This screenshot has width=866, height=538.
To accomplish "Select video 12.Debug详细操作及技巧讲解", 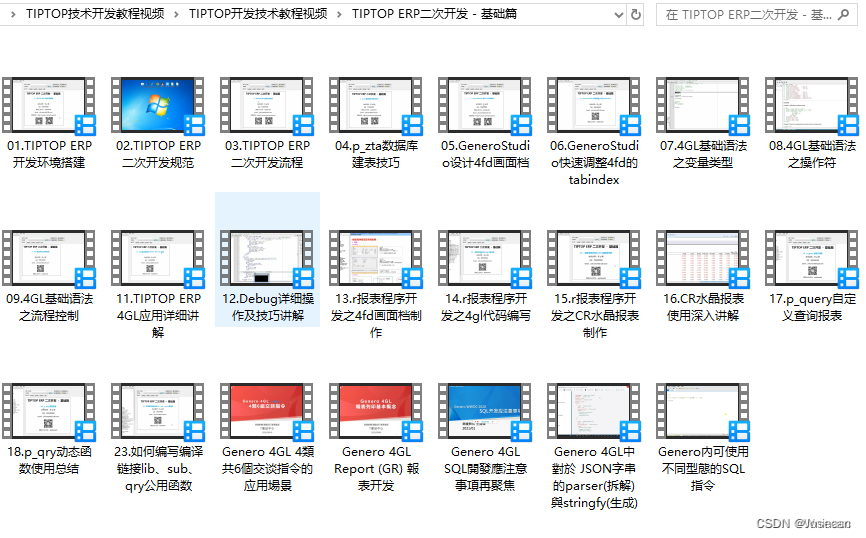I will tap(267, 259).
